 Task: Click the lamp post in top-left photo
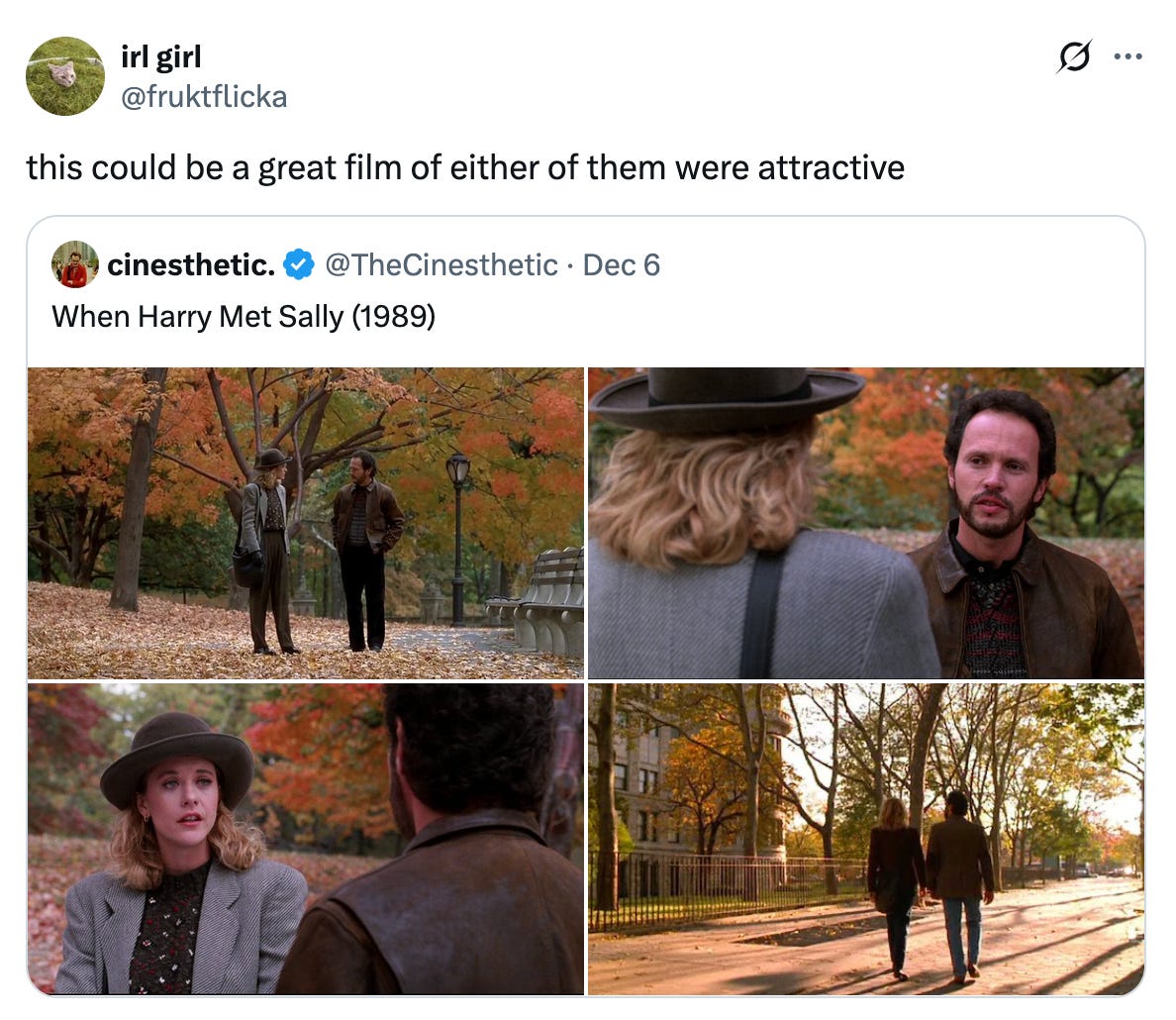coord(457,538)
